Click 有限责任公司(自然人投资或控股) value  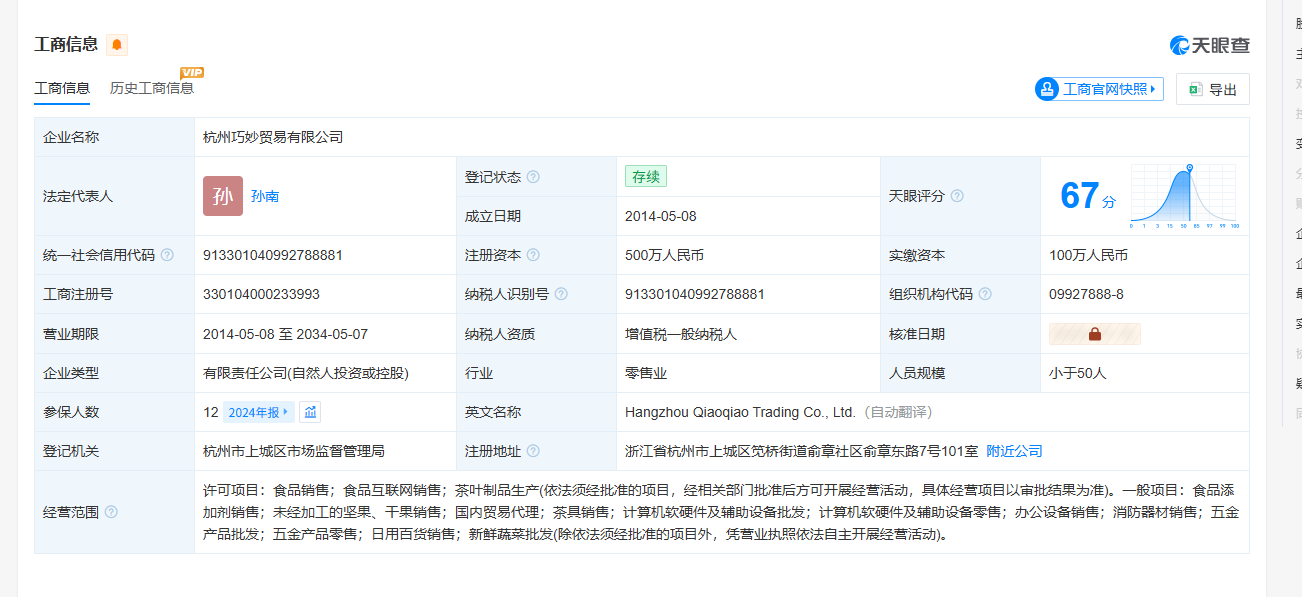point(306,373)
